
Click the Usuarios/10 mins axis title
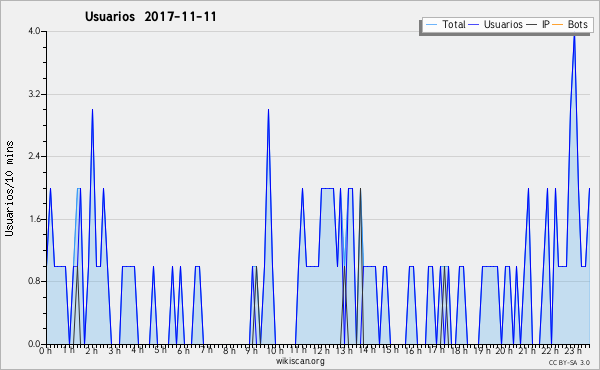9,189
